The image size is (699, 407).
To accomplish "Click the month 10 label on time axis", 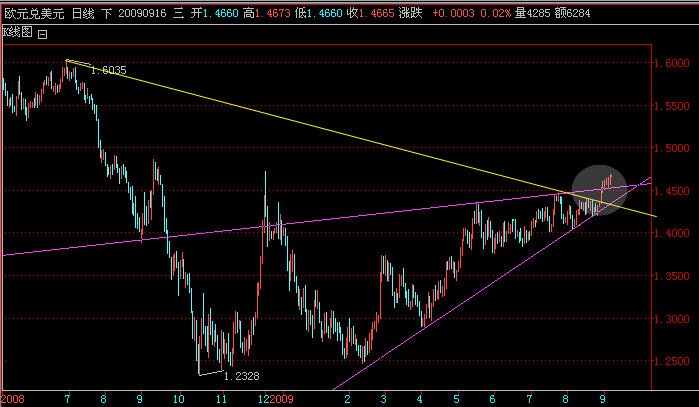I will click(x=179, y=399).
